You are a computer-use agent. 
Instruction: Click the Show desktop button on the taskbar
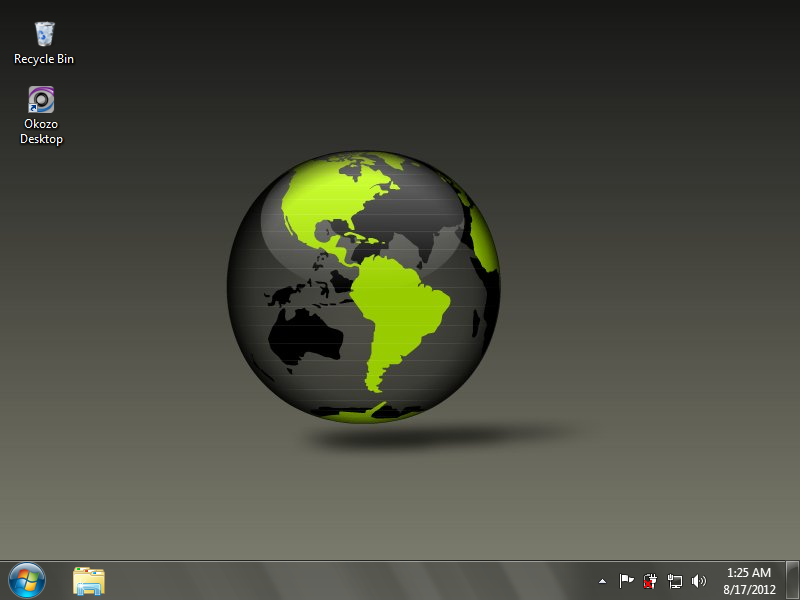coord(792,581)
